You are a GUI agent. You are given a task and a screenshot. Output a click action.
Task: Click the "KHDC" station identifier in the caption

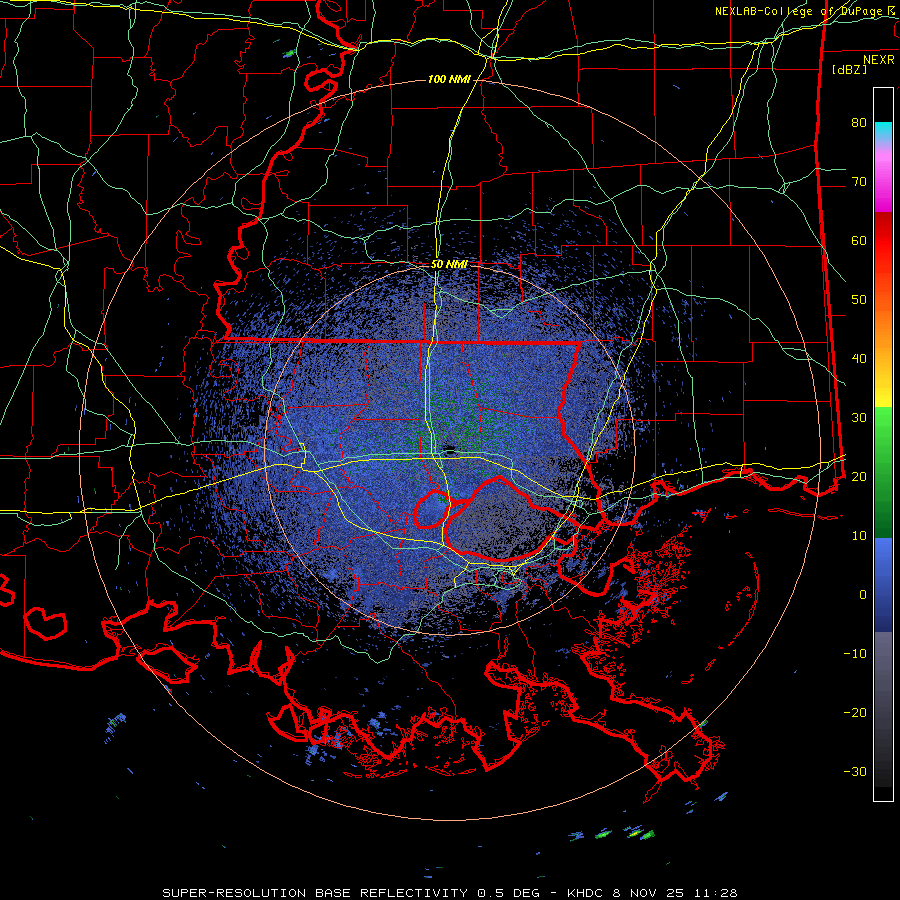point(585,893)
